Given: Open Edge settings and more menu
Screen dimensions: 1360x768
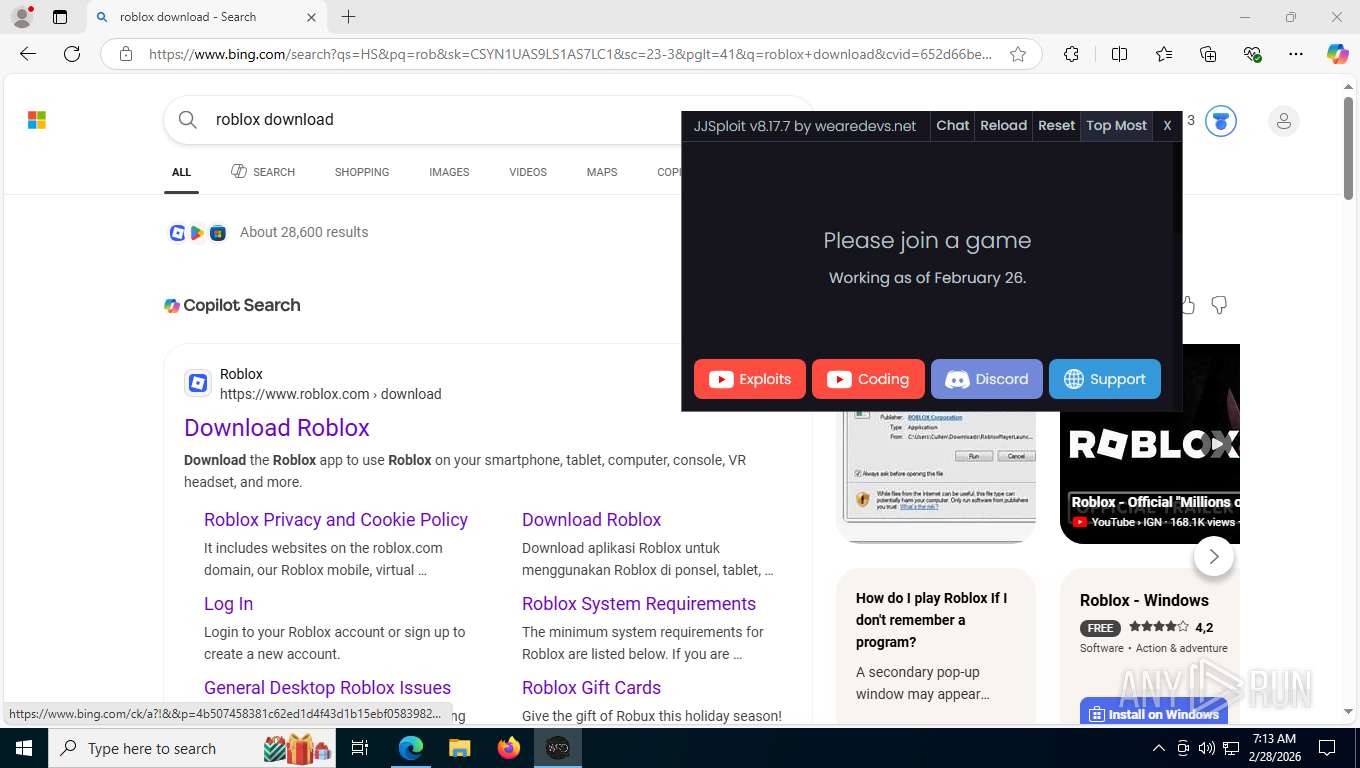Looking at the screenshot, I should pos(1296,54).
